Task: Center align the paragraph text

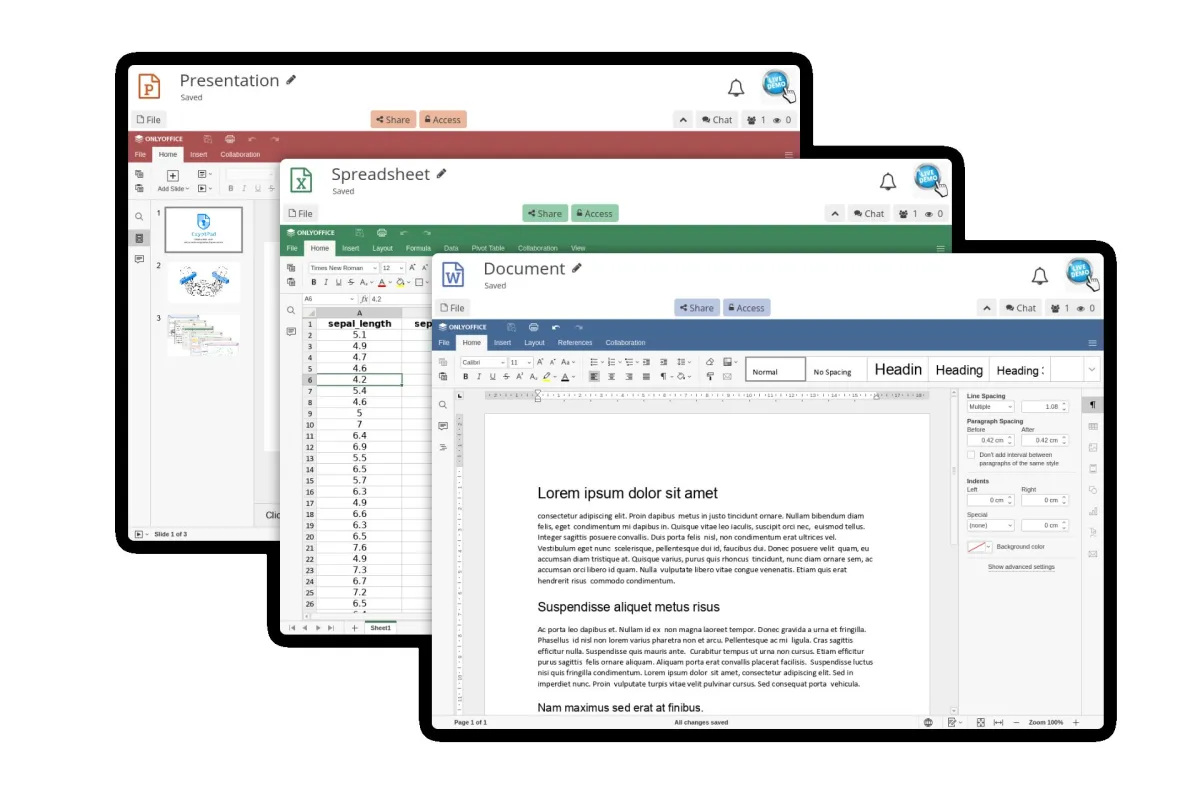Action: click(611, 377)
